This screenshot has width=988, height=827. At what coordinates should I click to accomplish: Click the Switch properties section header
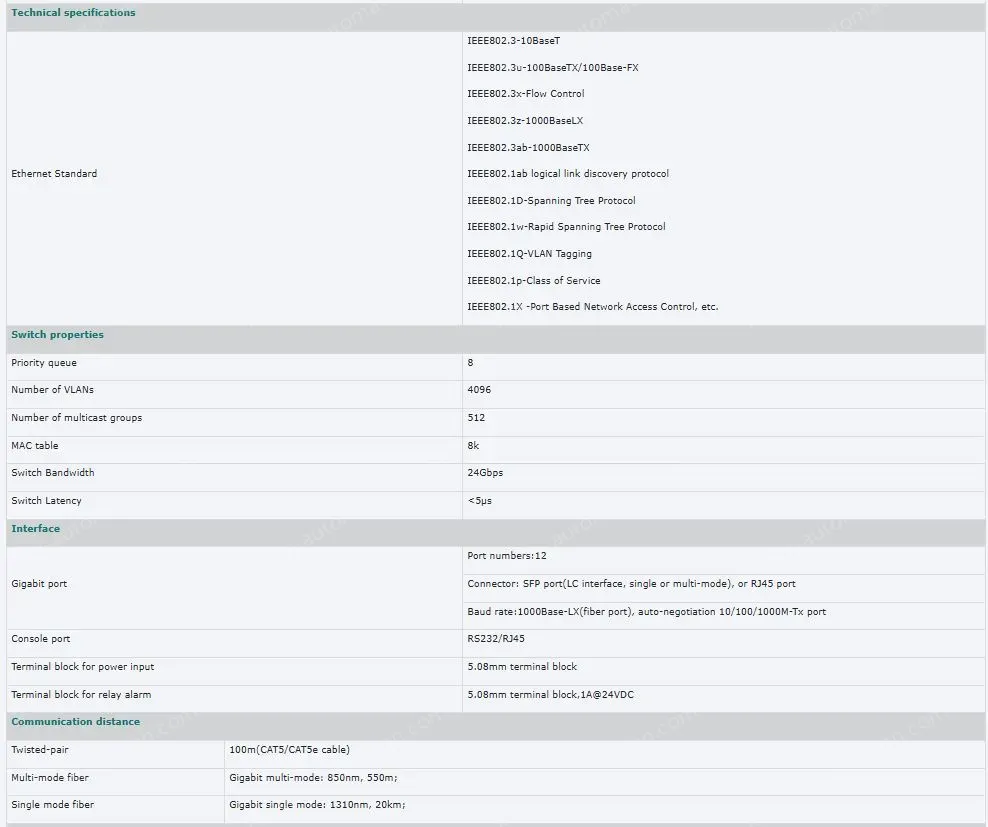pos(57,335)
